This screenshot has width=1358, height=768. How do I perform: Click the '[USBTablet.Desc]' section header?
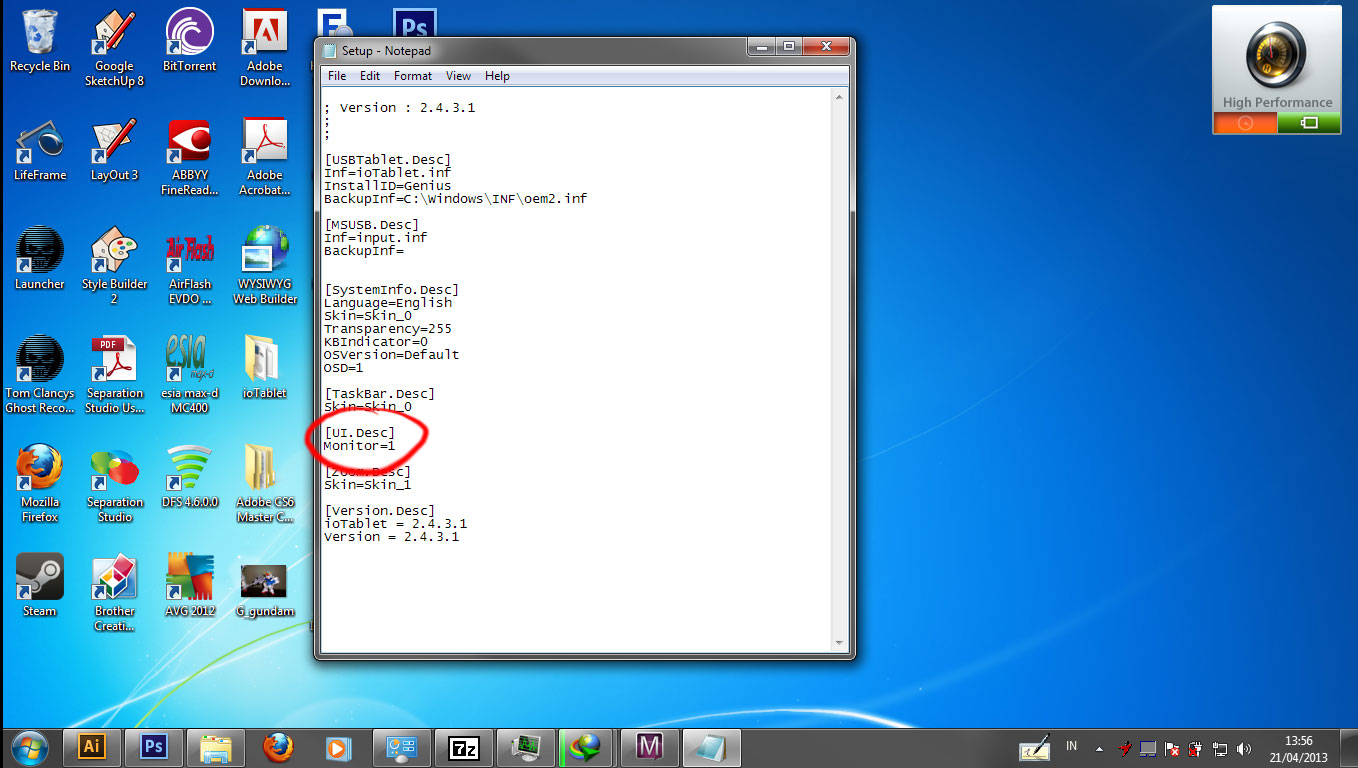click(x=388, y=159)
